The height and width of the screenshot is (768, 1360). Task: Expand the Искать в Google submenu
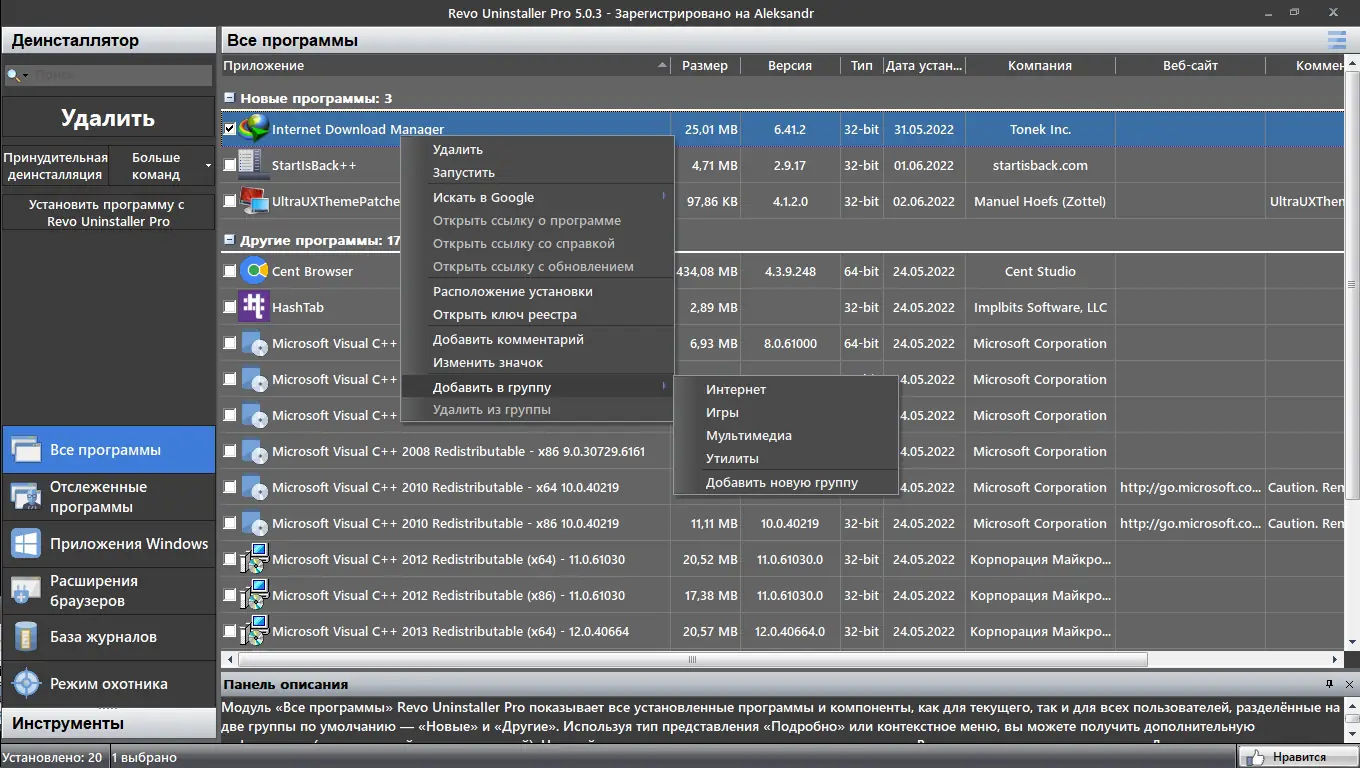coord(537,197)
